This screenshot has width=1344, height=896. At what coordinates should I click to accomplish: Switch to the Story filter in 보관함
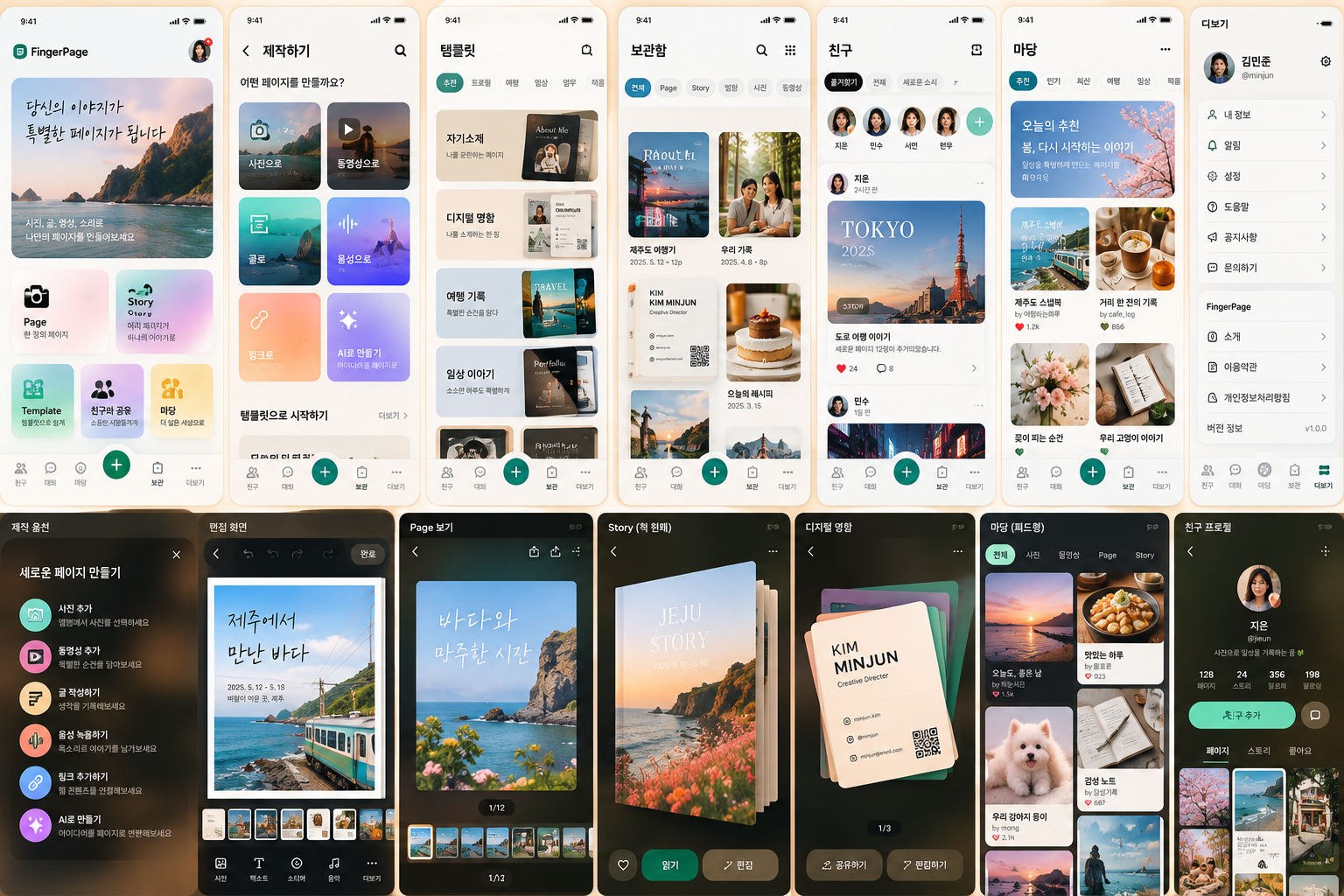pyautogui.click(x=700, y=87)
